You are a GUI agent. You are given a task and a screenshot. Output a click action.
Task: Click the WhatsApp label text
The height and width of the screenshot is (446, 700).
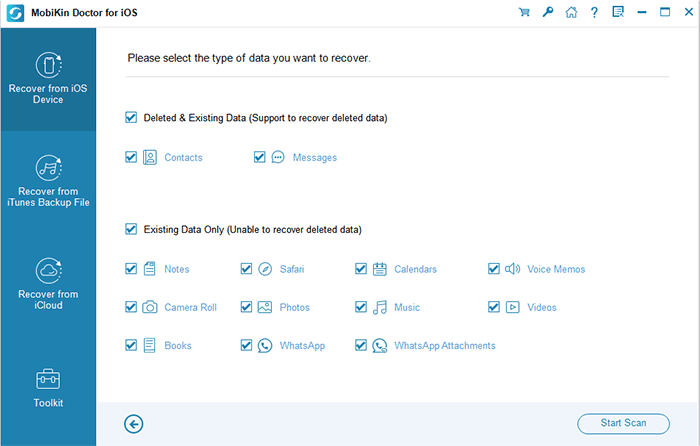click(x=302, y=346)
